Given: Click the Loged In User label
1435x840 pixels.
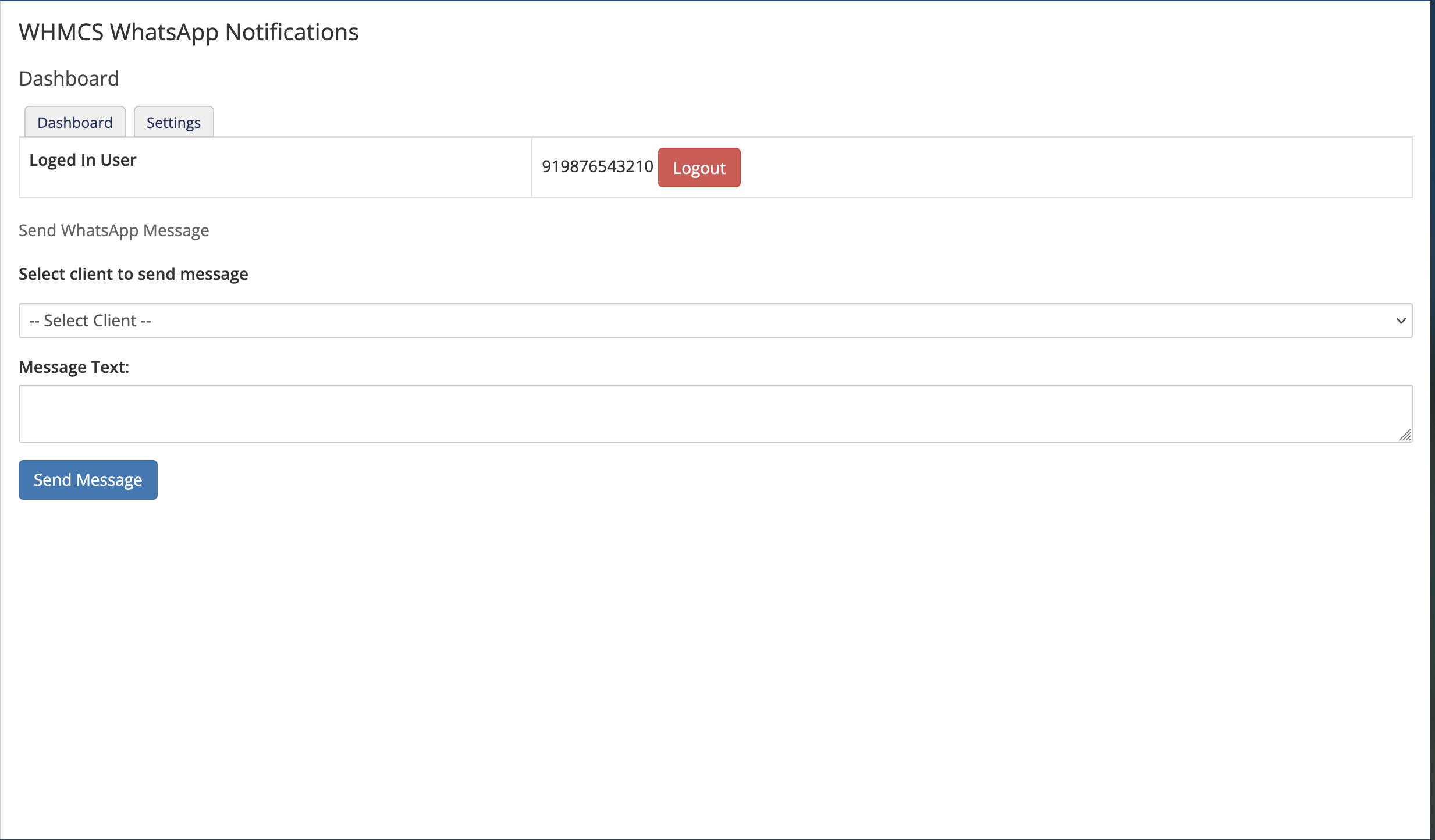Looking at the screenshot, I should (83, 160).
